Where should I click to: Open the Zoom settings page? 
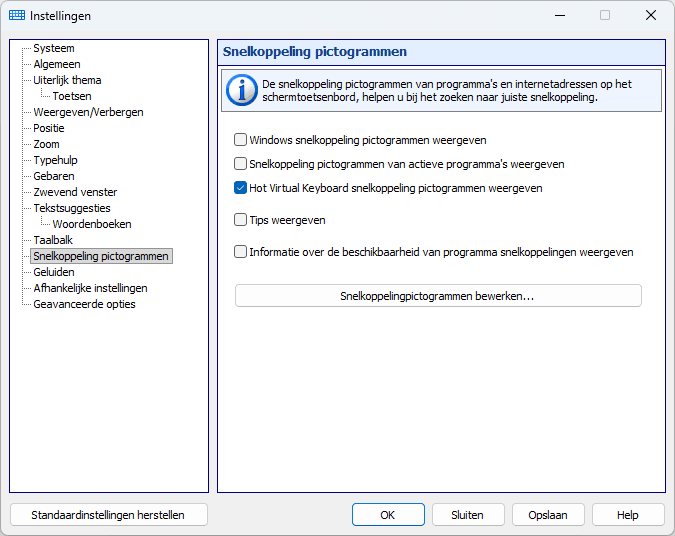pos(46,144)
